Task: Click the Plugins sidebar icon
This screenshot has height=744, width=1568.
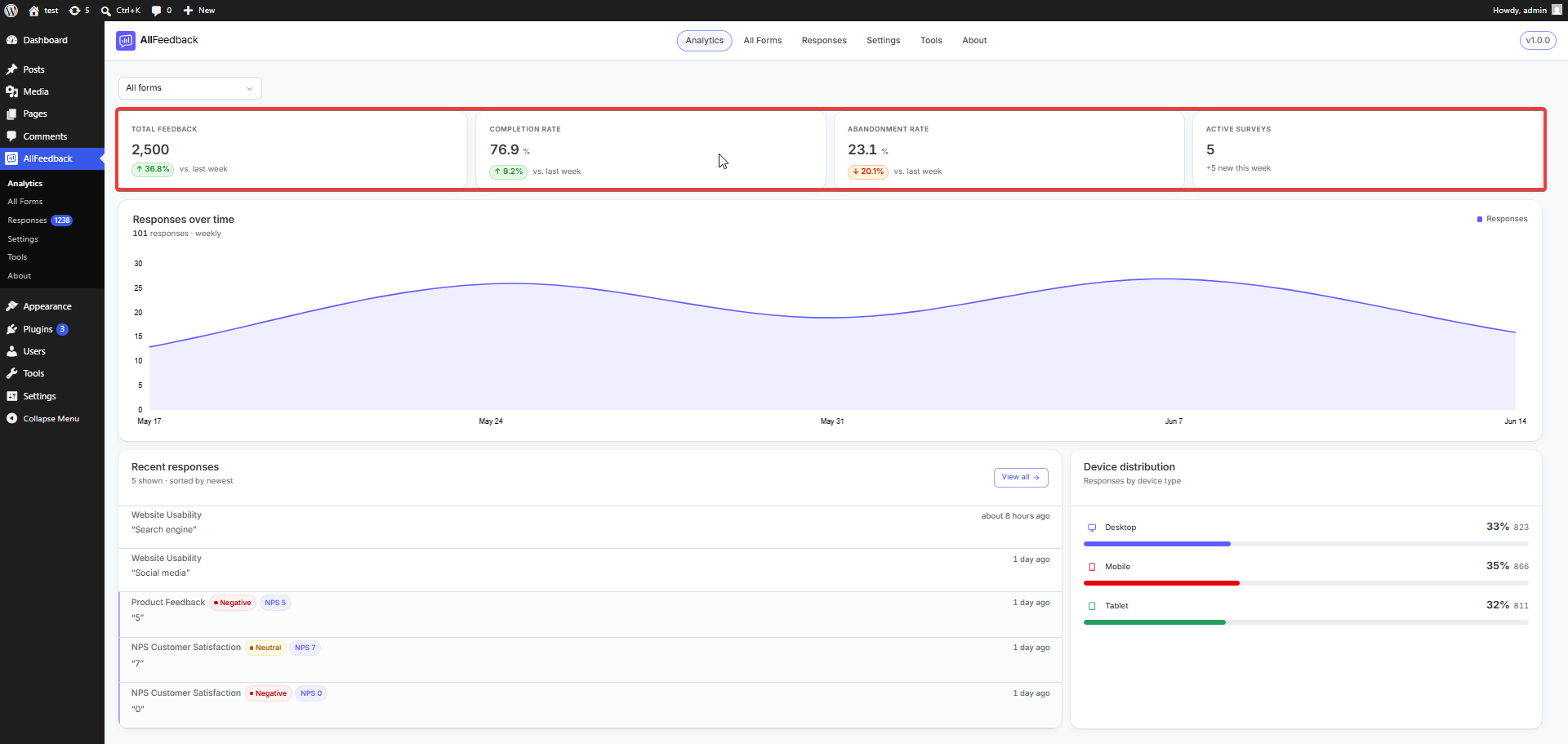Action: tap(11, 329)
